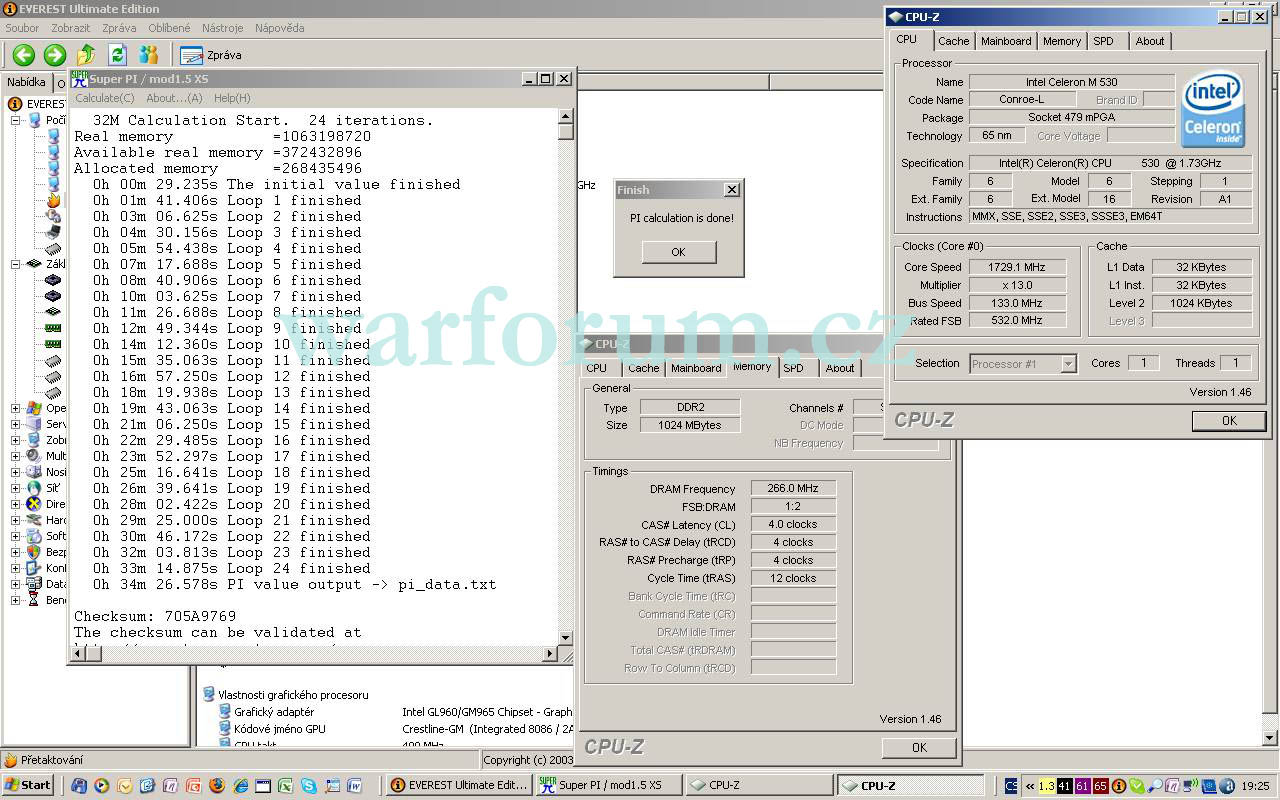Switch to EVEREST Ultimate Edition taskbar button

click(459, 785)
